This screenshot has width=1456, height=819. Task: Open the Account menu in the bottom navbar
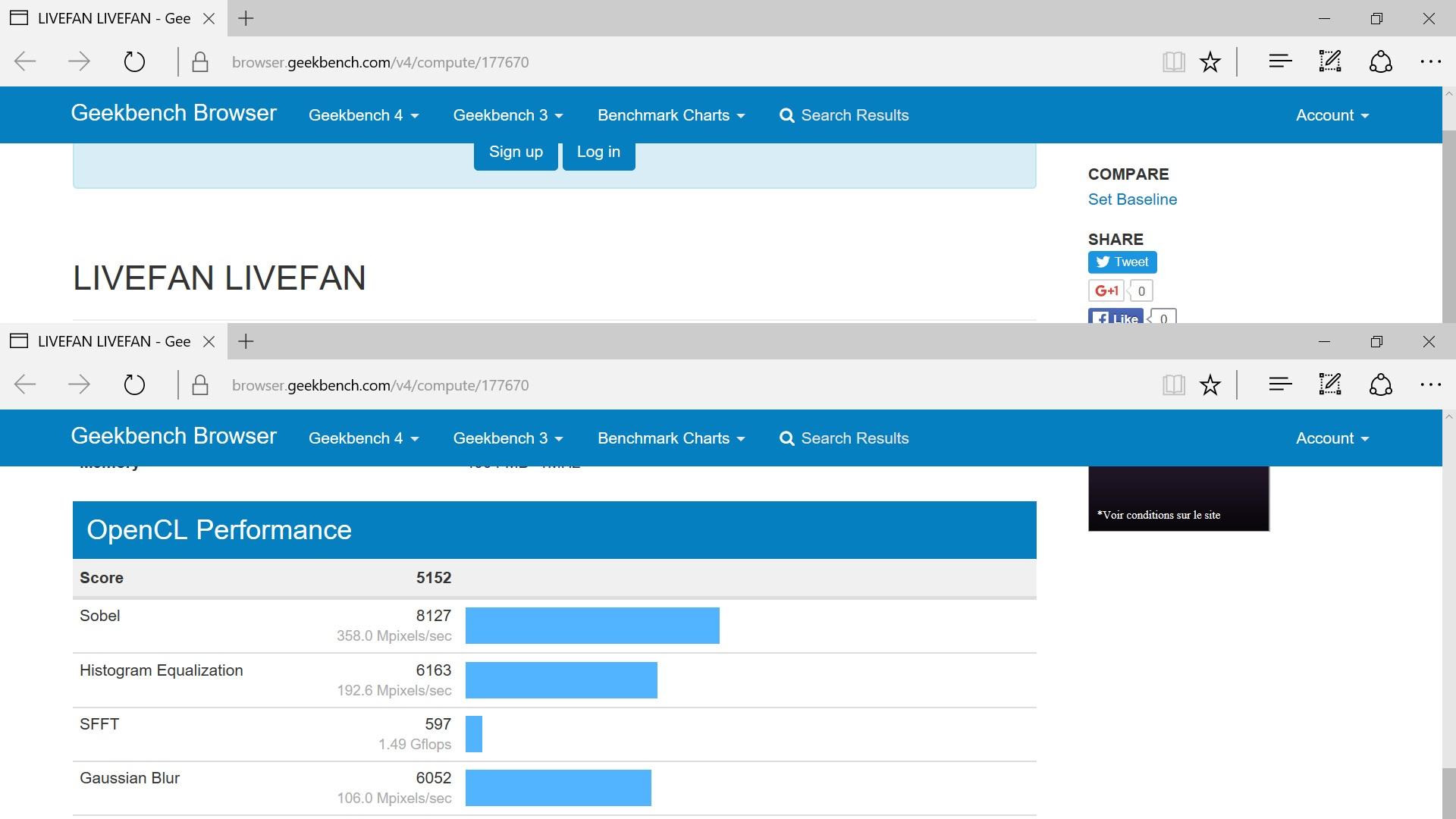(1332, 438)
